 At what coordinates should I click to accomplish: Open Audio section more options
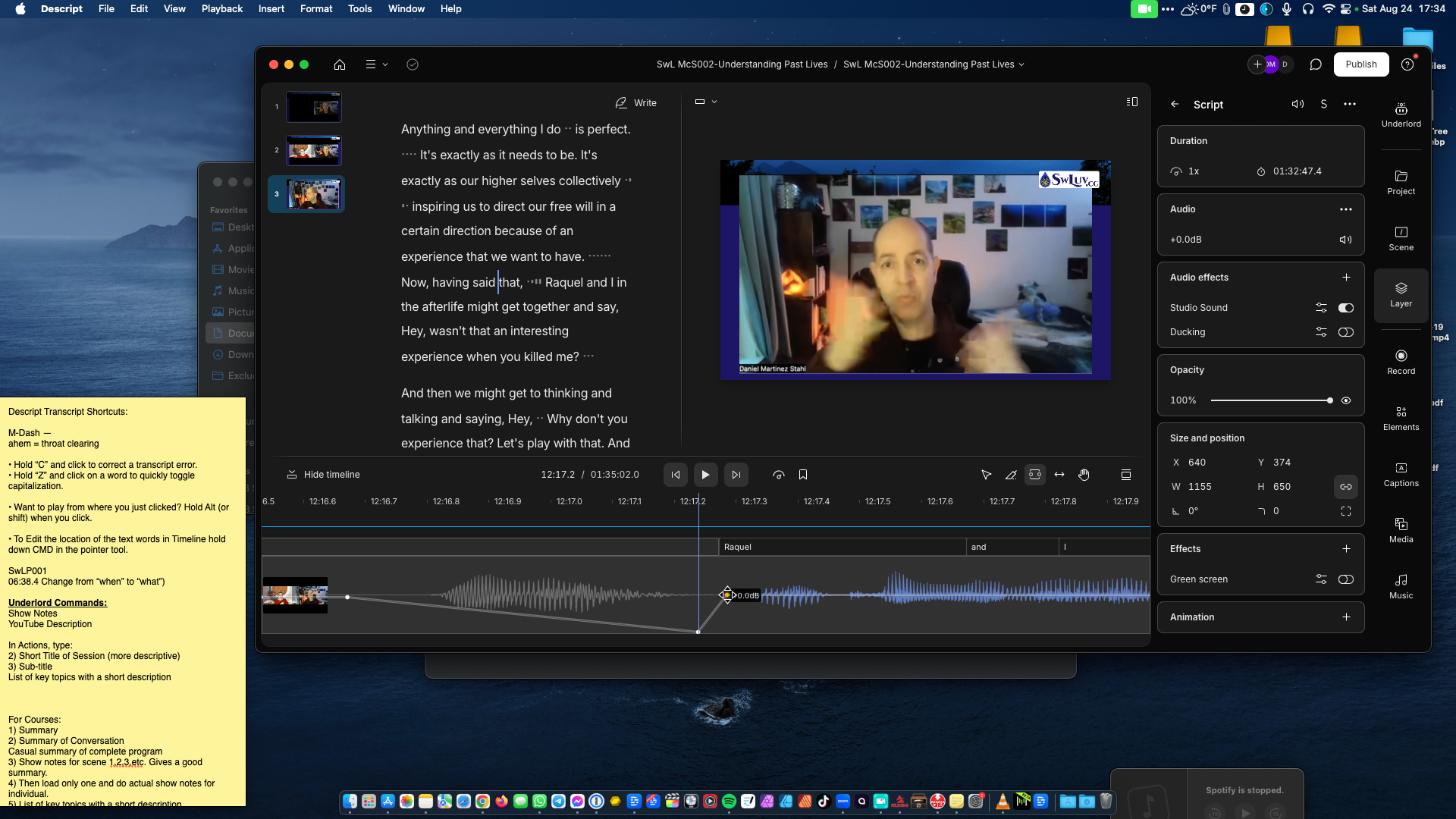(1346, 209)
